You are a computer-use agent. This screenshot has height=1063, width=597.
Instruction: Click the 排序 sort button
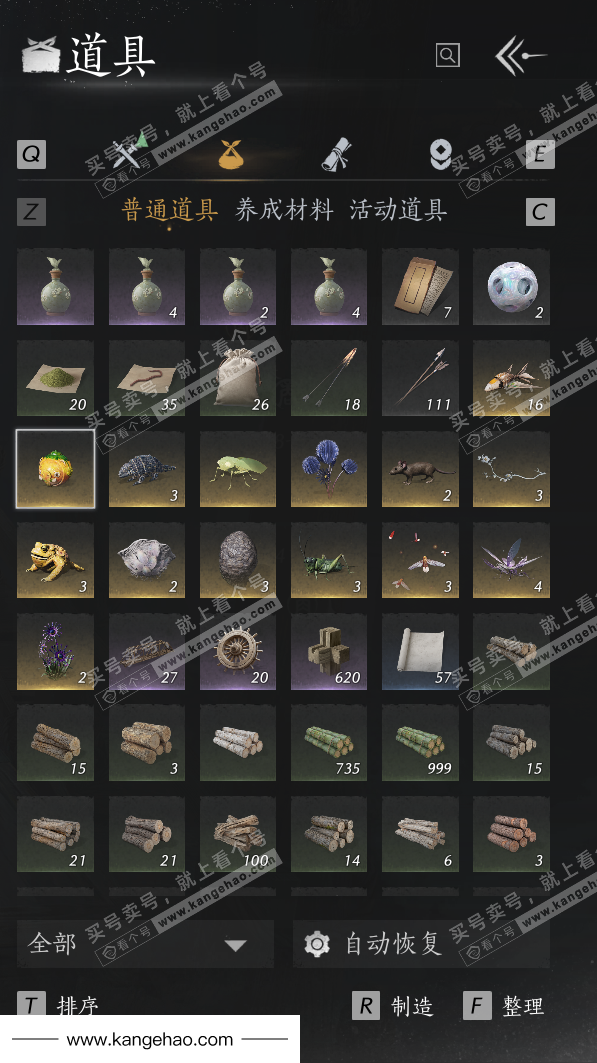pos(58,1005)
